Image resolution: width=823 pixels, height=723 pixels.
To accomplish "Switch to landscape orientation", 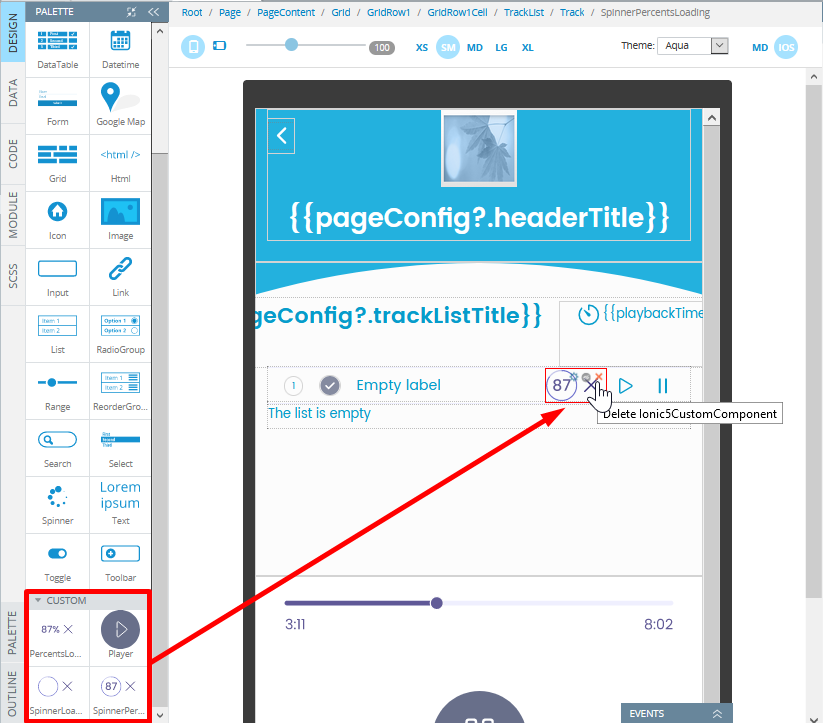I will tap(219, 46).
